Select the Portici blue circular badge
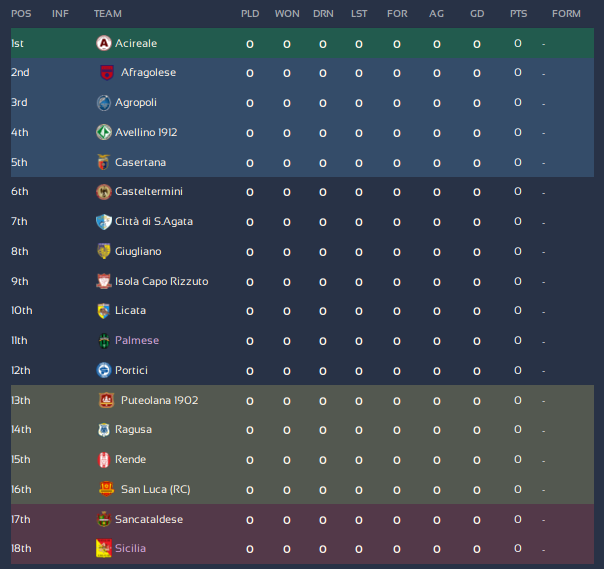This screenshot has width=604, height=569. (104, 370)
